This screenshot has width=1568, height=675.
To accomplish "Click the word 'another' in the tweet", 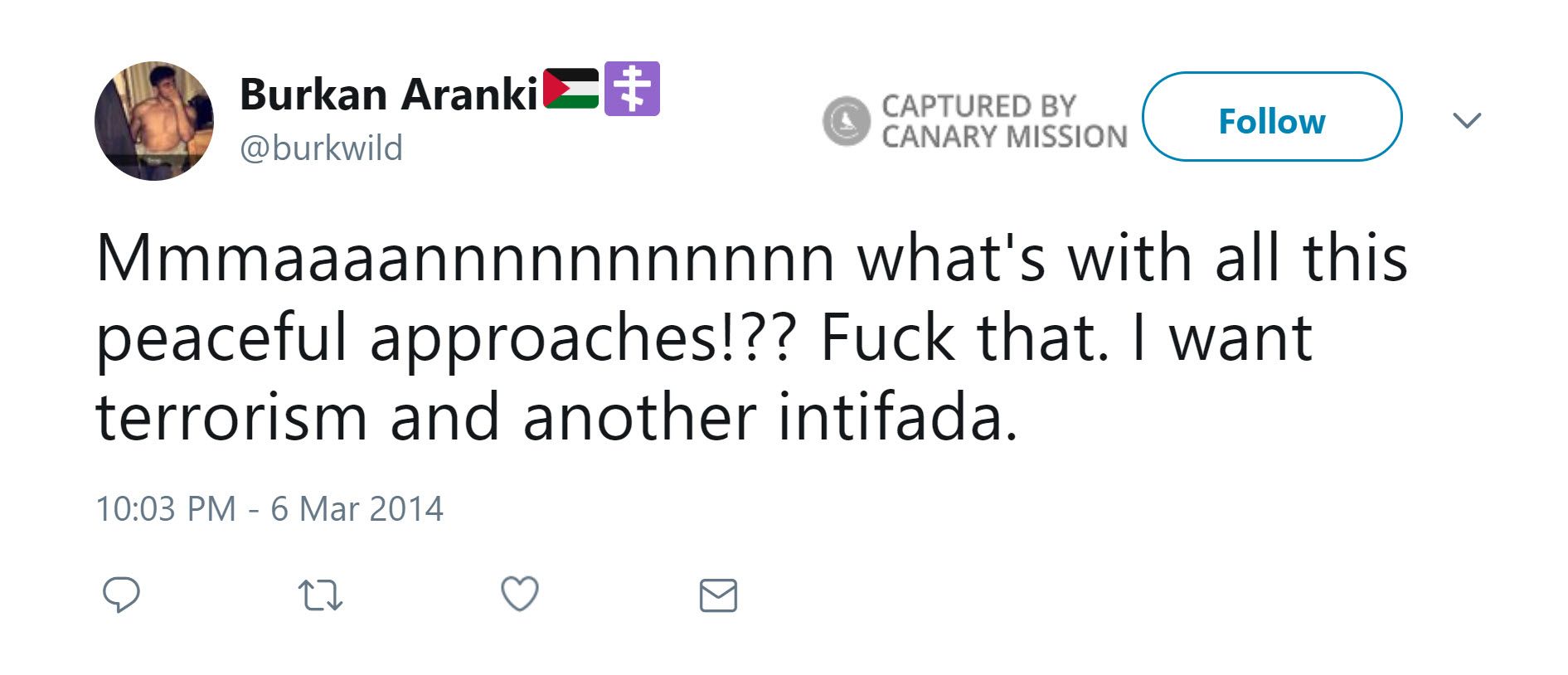I will click(638, 416).
